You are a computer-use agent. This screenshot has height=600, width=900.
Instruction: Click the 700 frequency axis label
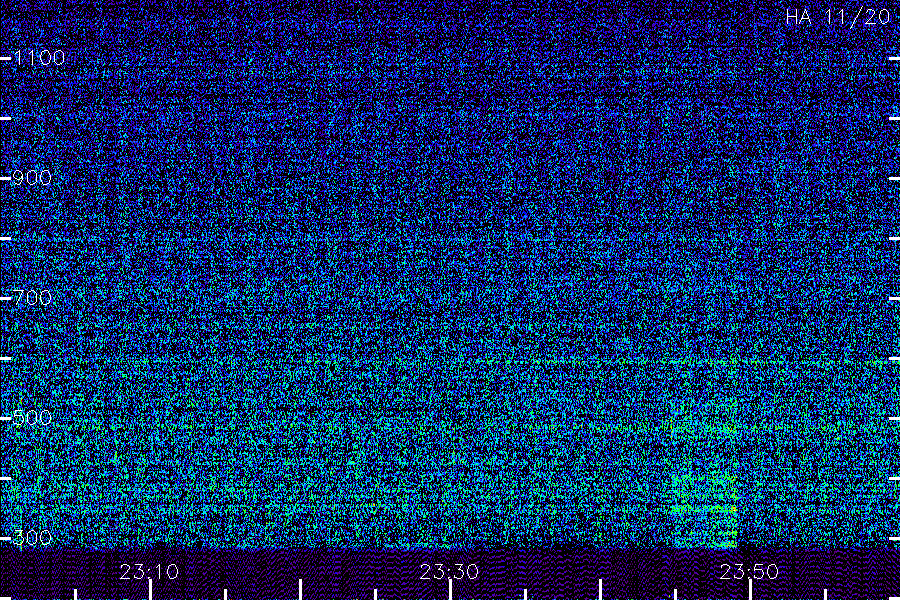(32, 297)
